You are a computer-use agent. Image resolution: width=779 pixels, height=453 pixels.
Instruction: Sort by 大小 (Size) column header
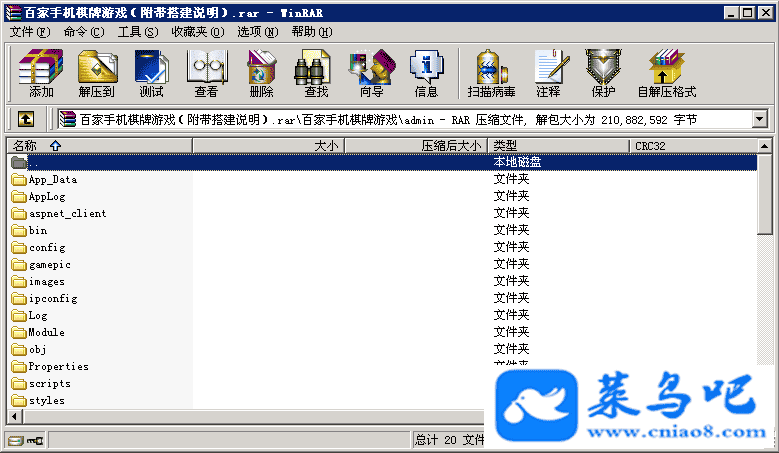[269, 146]
